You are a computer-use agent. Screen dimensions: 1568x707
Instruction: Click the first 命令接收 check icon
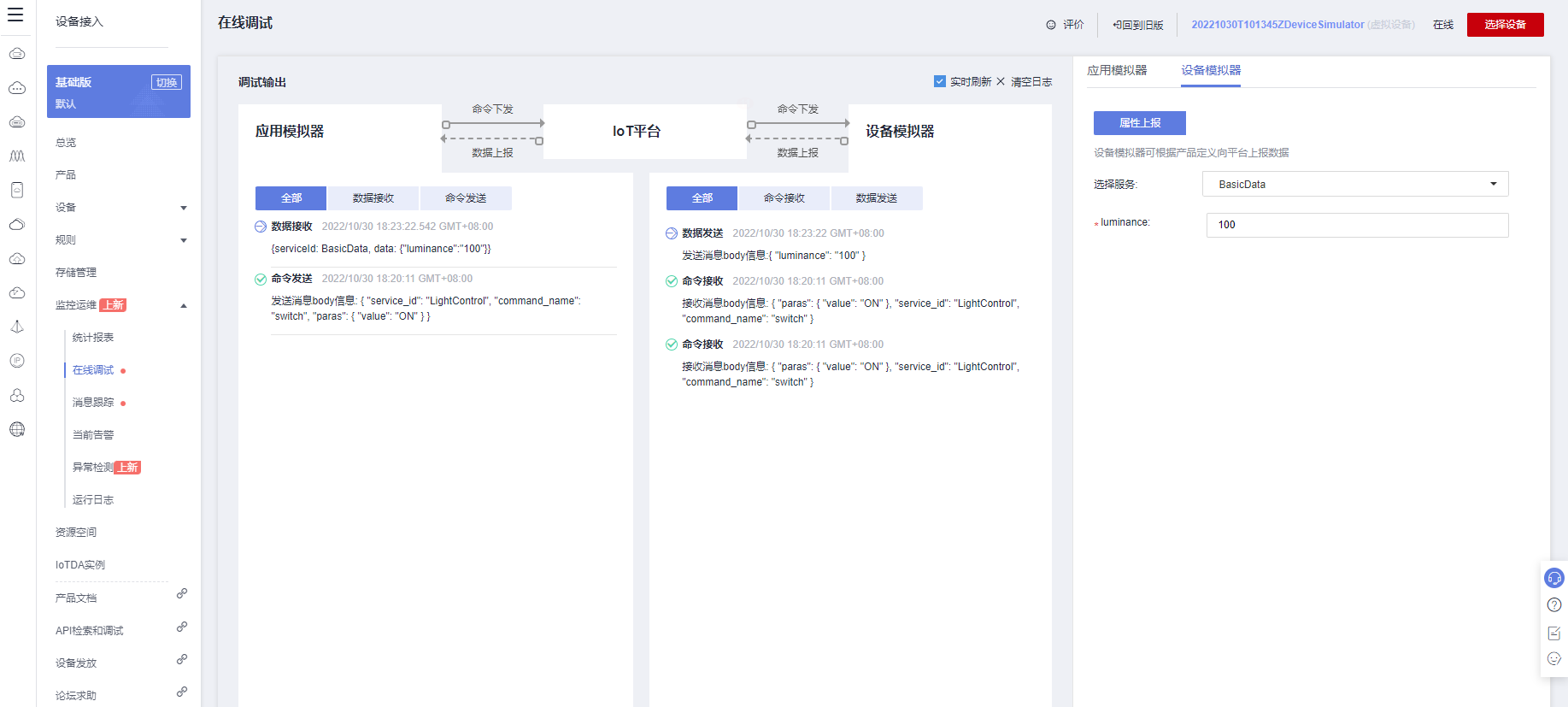[x=672, y=281]
